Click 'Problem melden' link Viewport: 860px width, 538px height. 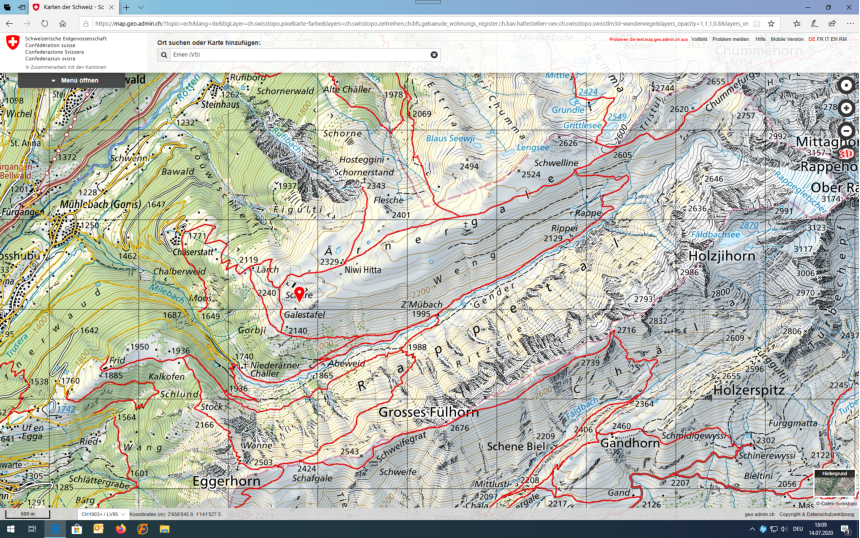point(730,39)
